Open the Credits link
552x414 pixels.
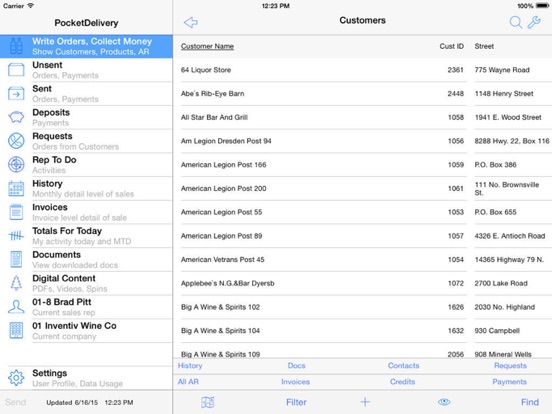402,382
